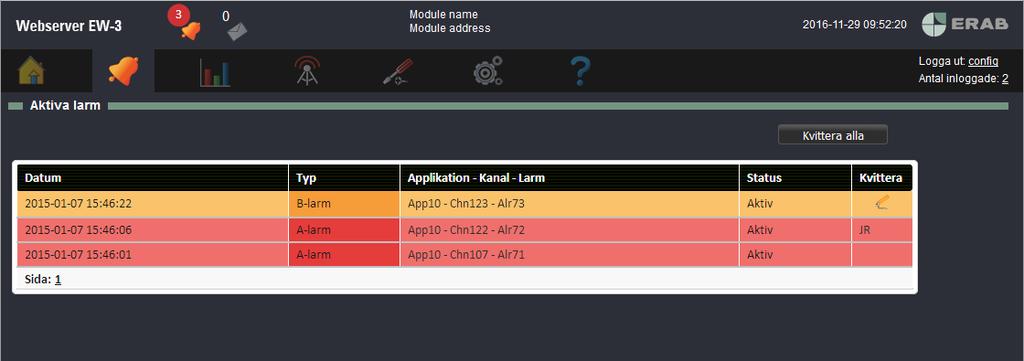Click the 2016-11-29 09:52:20 timestamp
This screenshot has height=361, width=1024.
(x=854, y=24)
